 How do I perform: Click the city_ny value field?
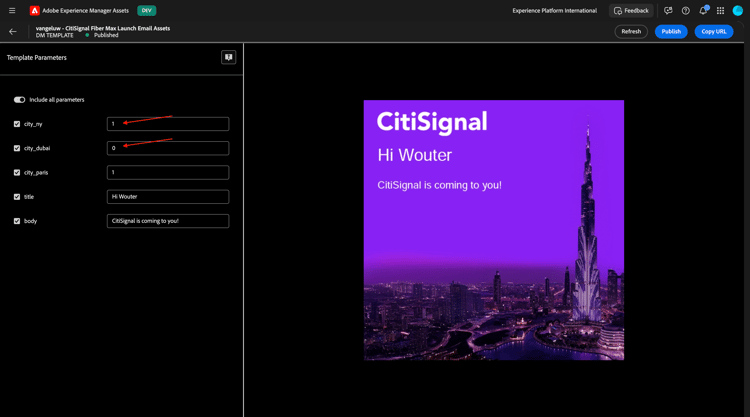point(168,124)
